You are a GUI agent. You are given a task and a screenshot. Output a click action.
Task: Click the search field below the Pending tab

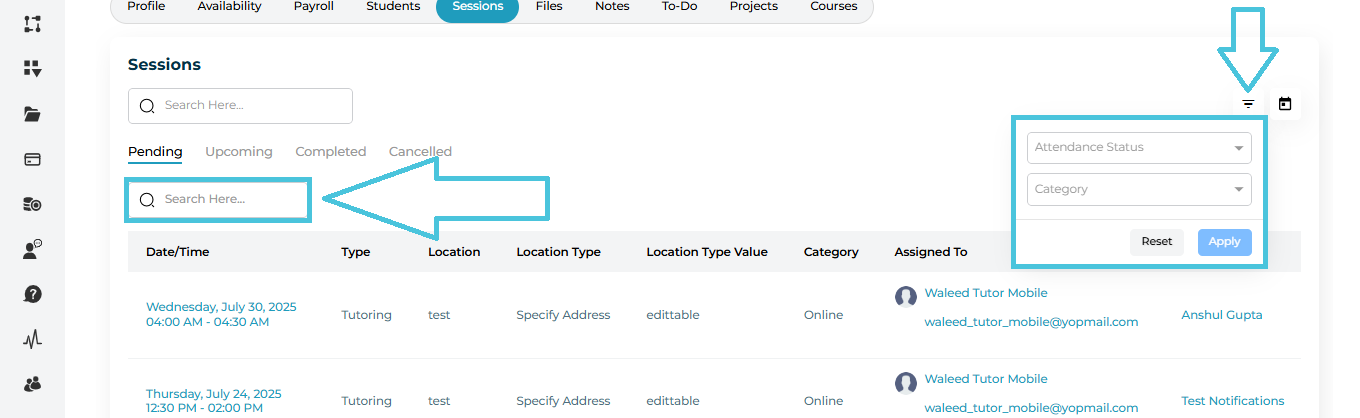218,199
